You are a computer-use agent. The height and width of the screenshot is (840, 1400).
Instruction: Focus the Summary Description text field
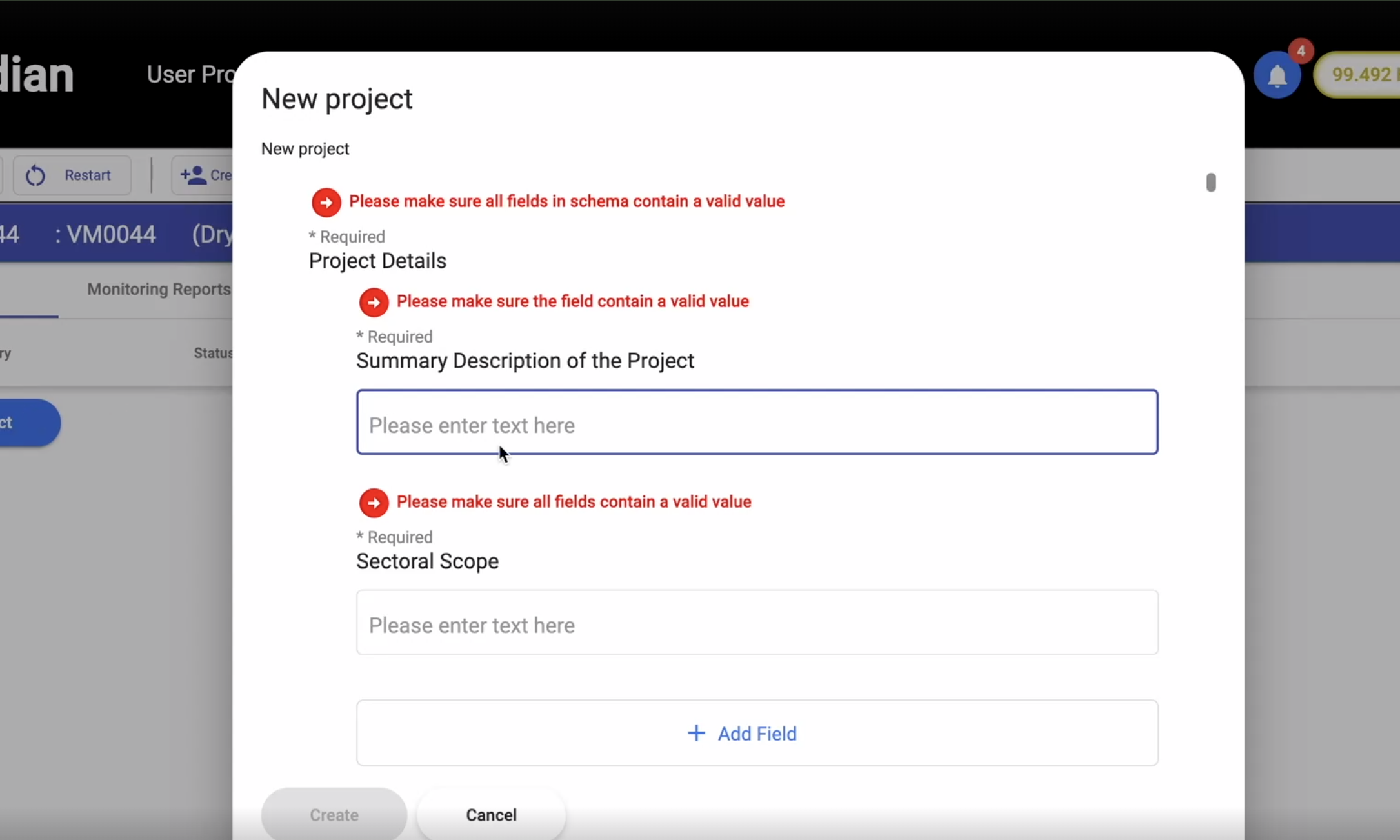[x=757, y=423]
